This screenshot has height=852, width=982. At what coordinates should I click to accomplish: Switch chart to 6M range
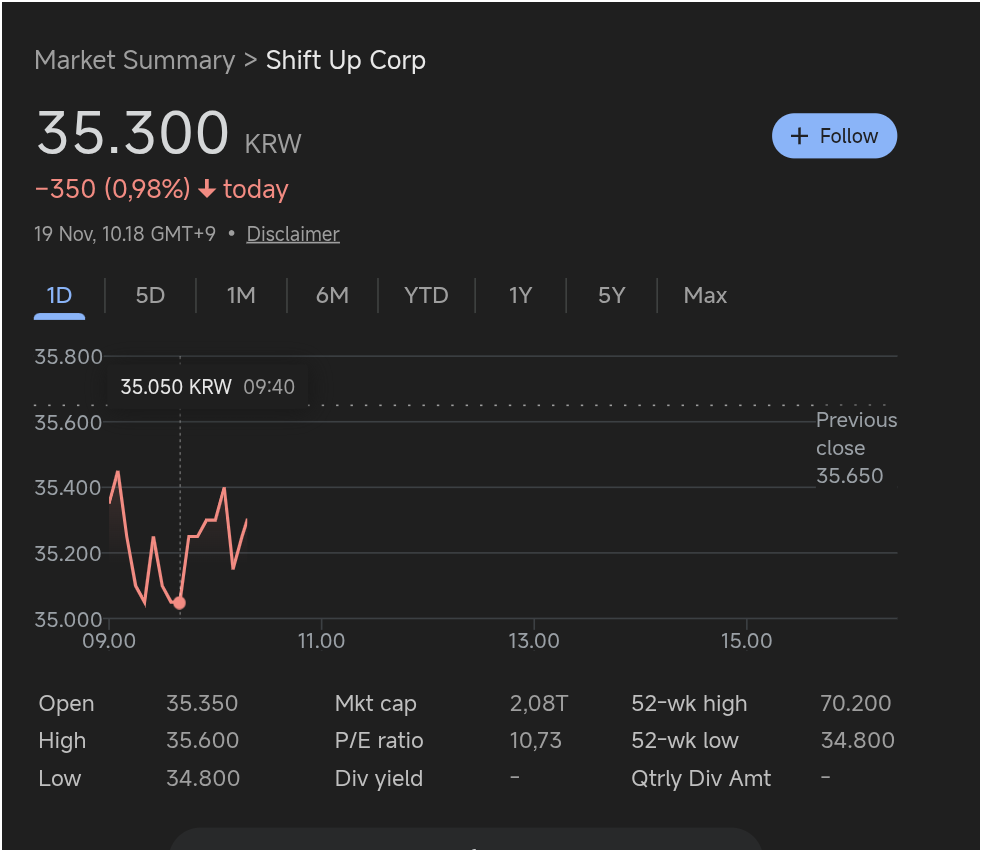coord(332,295)
